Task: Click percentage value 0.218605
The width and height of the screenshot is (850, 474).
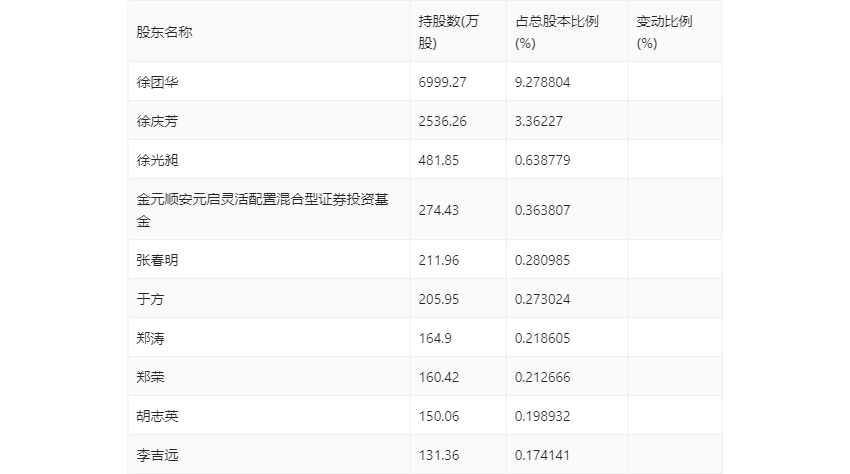Action: [x=543, y=338]
